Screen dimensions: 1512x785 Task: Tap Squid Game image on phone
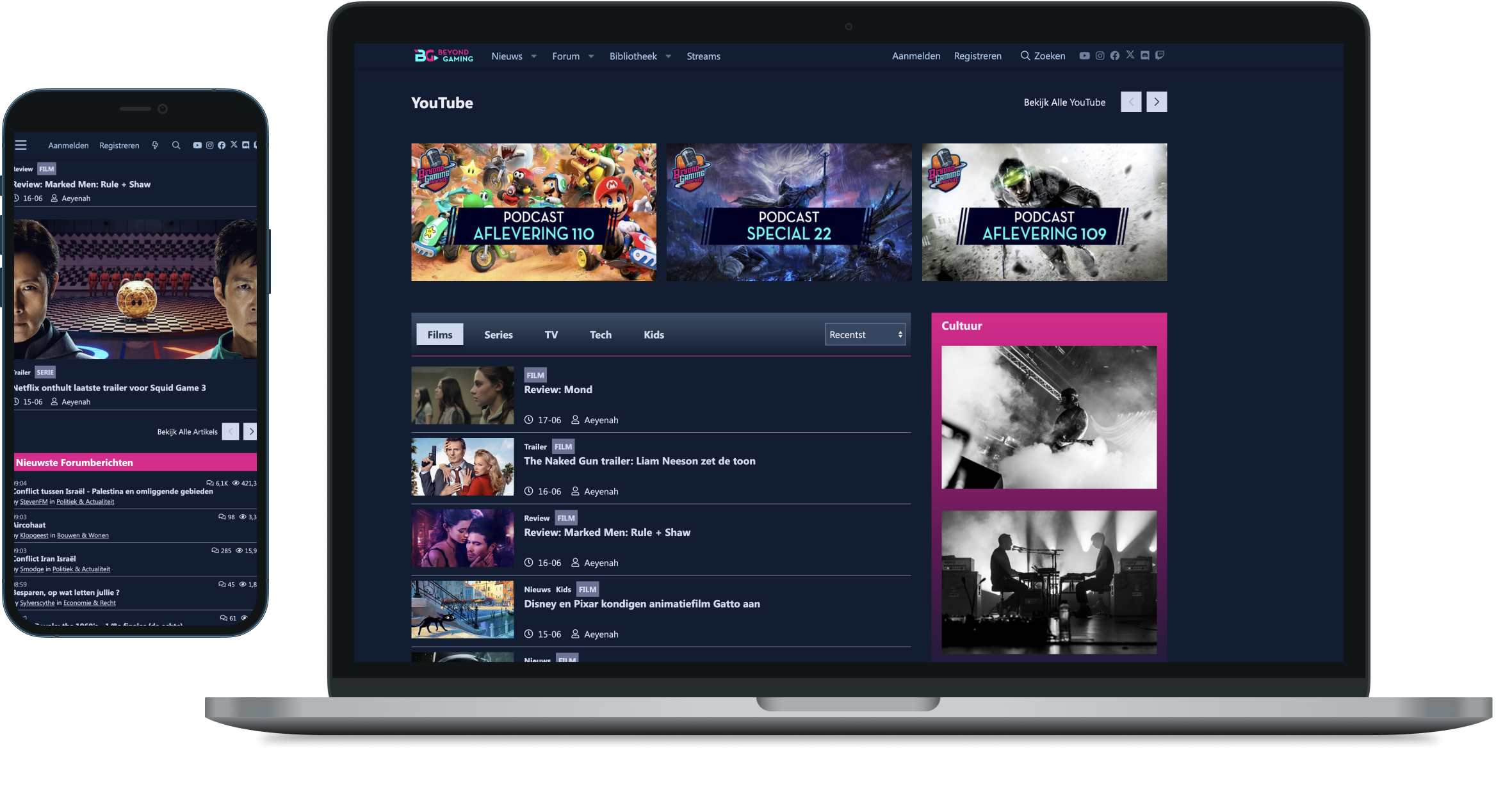point(135,289)
